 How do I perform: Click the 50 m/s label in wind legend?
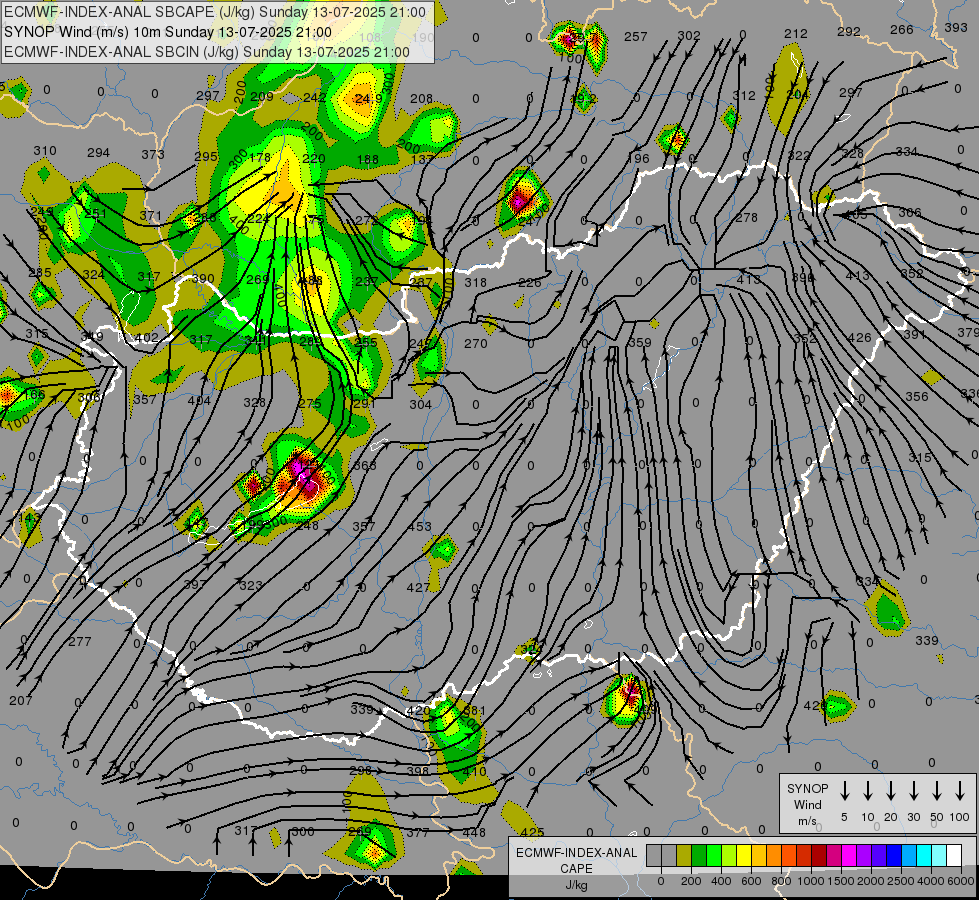(x=937, y=817)
